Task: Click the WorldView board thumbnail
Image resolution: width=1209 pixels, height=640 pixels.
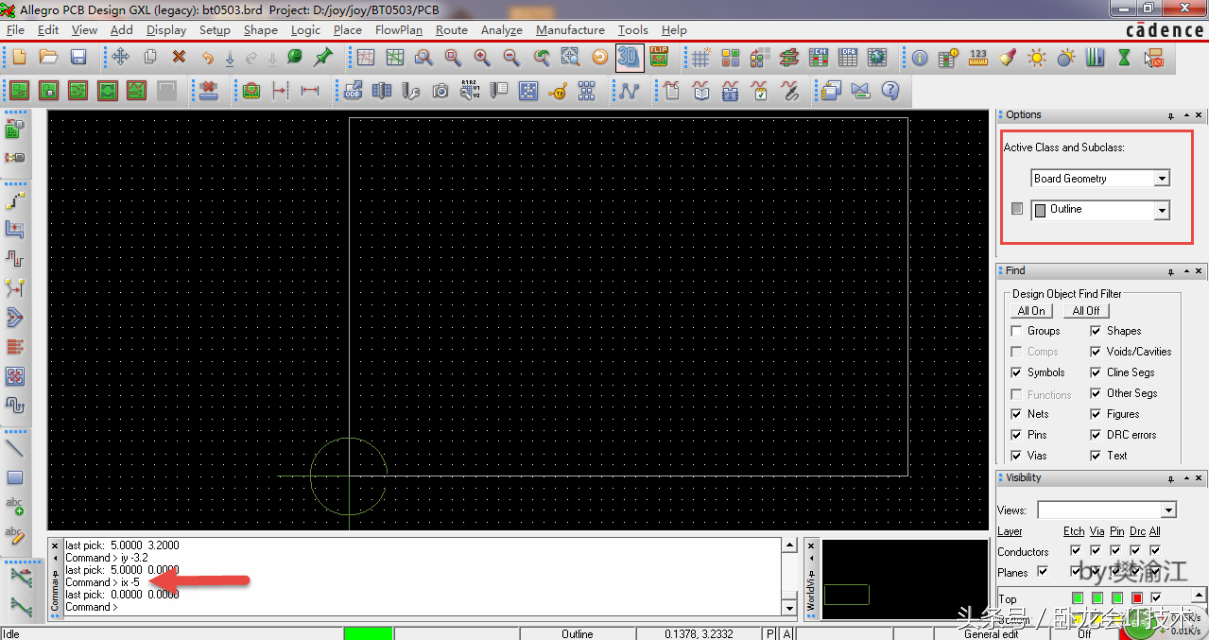Action: (x=846, y=595)
